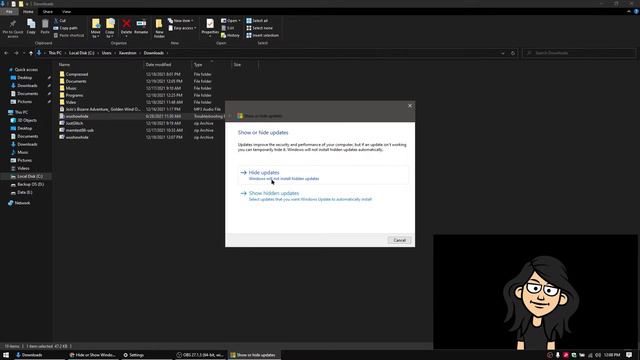The image size is (640, 360).
Task: Select JoJo's Bizarre Adventure MP3 file
Action: (x=102, y=109)
